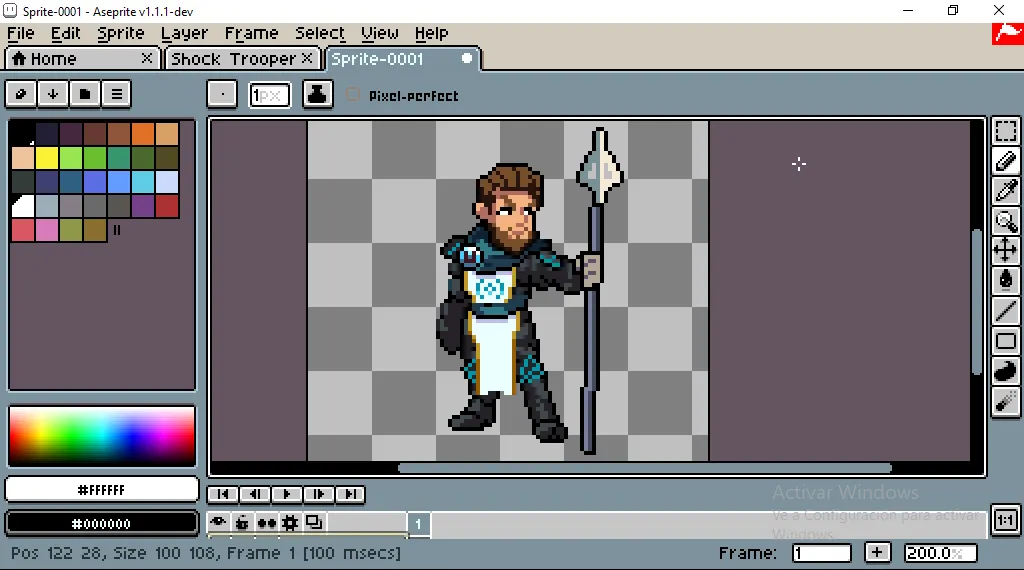This screenshot has height=570, width=1024.
Task: Select the Pencil tool in toolbox
Action: (x=1006, y=161)
